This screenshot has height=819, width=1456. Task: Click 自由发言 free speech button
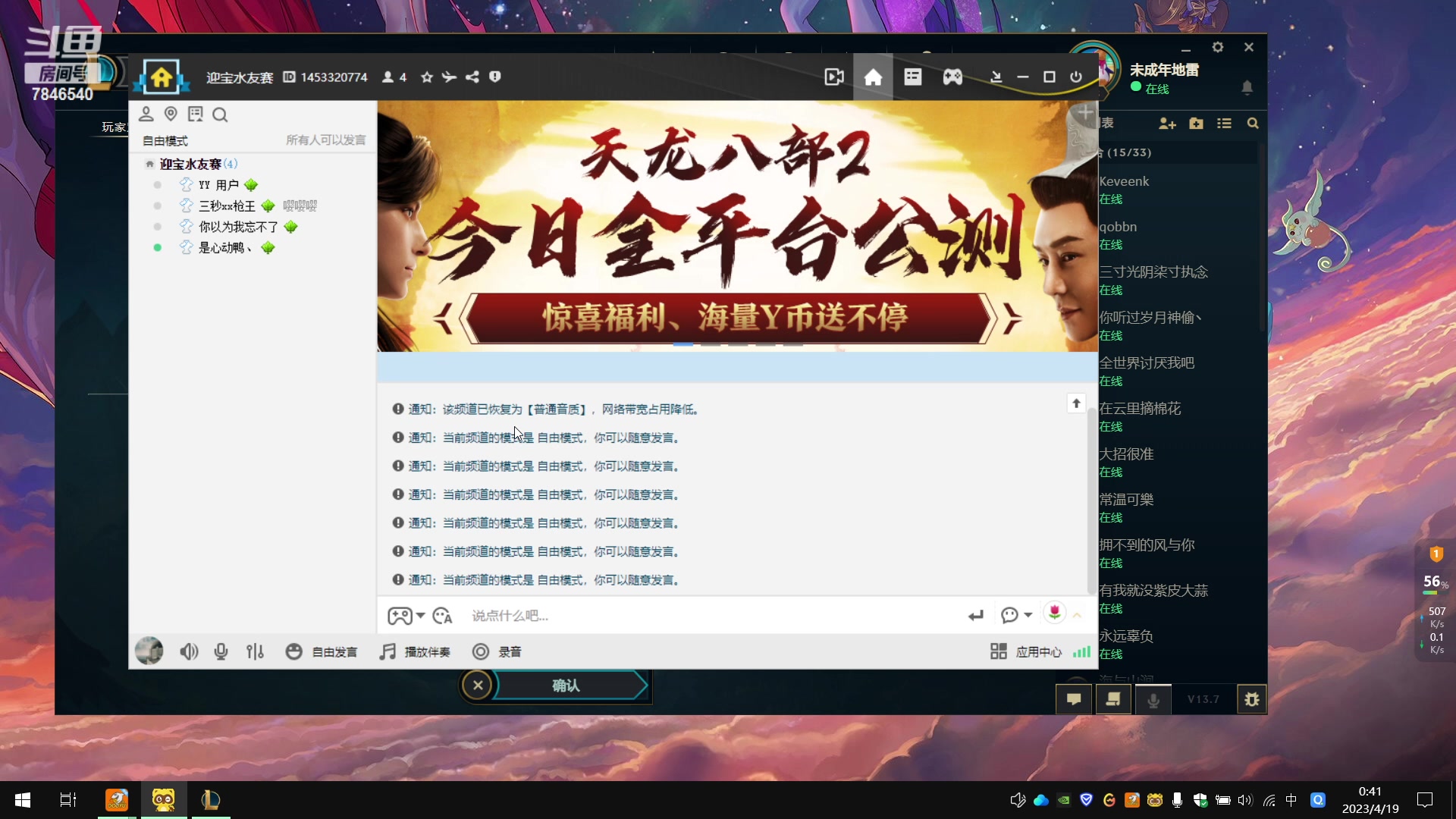(x=322, y=651)
